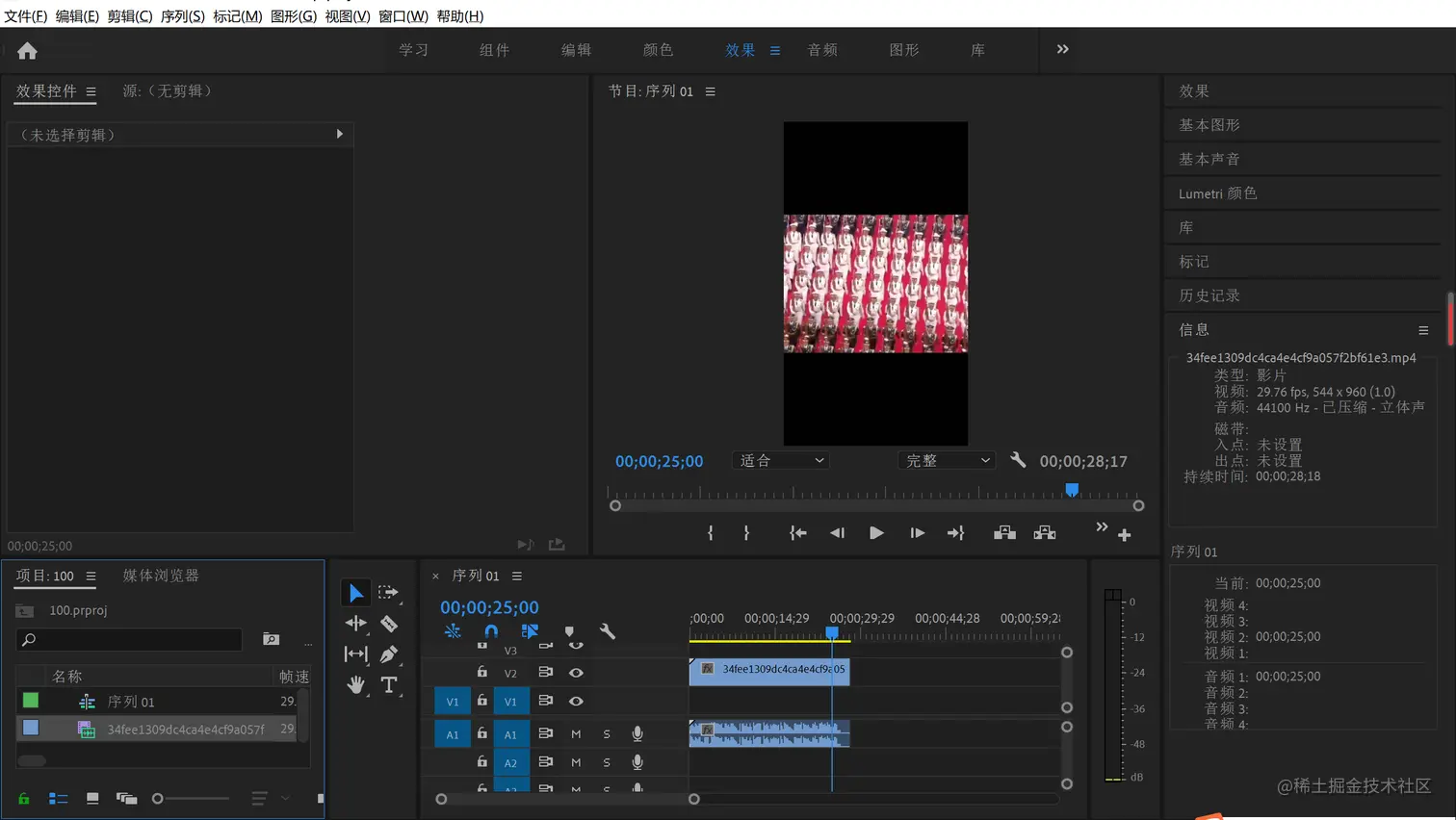Solo audio track A1
Image resolution: width=1456 pixels, height=820 pixels.
[x=607, y=734]
